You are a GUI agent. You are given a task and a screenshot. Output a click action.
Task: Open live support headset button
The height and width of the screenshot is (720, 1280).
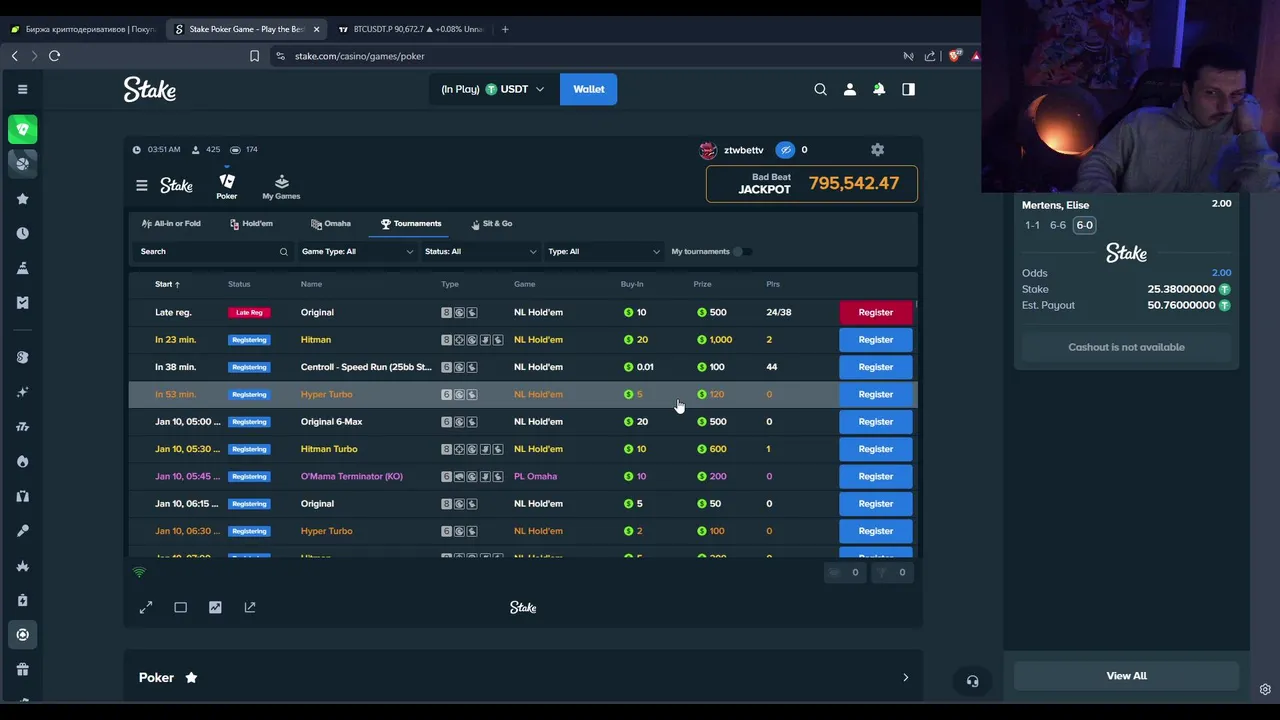(972, 681)
